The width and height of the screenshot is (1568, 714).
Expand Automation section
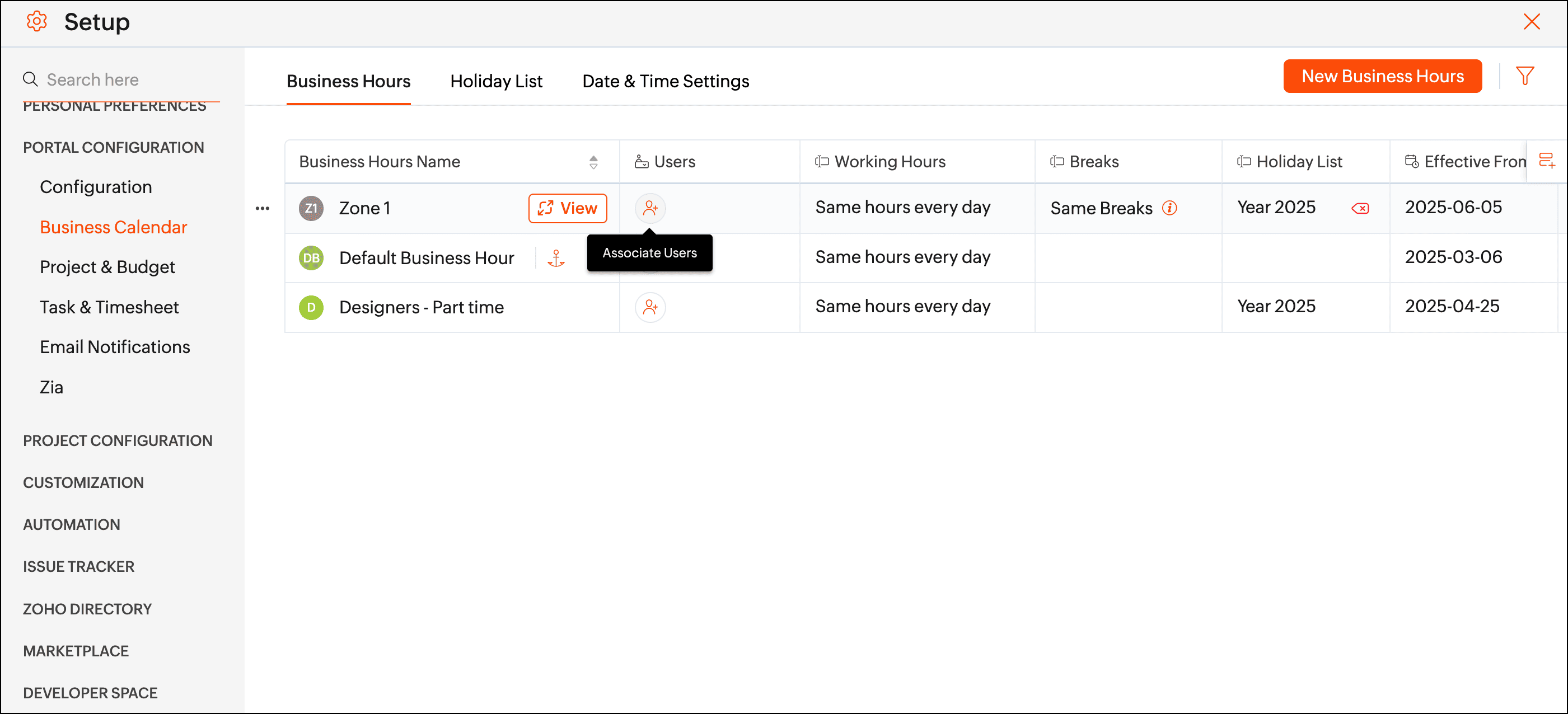tap(71, 524)
